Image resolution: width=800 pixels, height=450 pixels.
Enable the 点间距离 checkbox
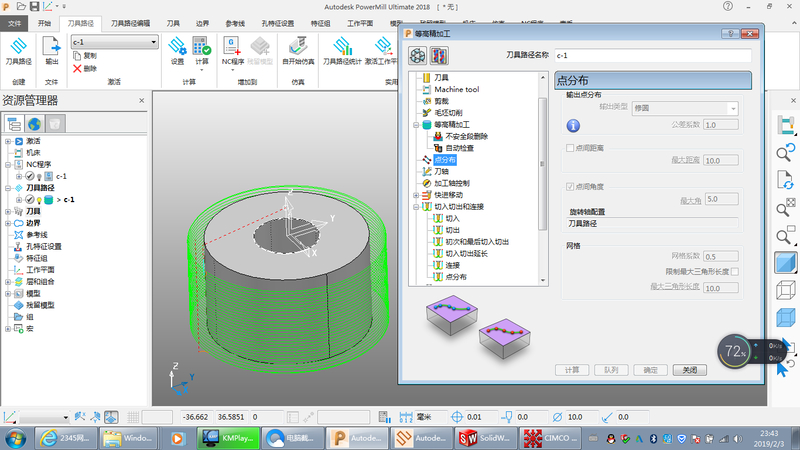click(x=570, y=147)
